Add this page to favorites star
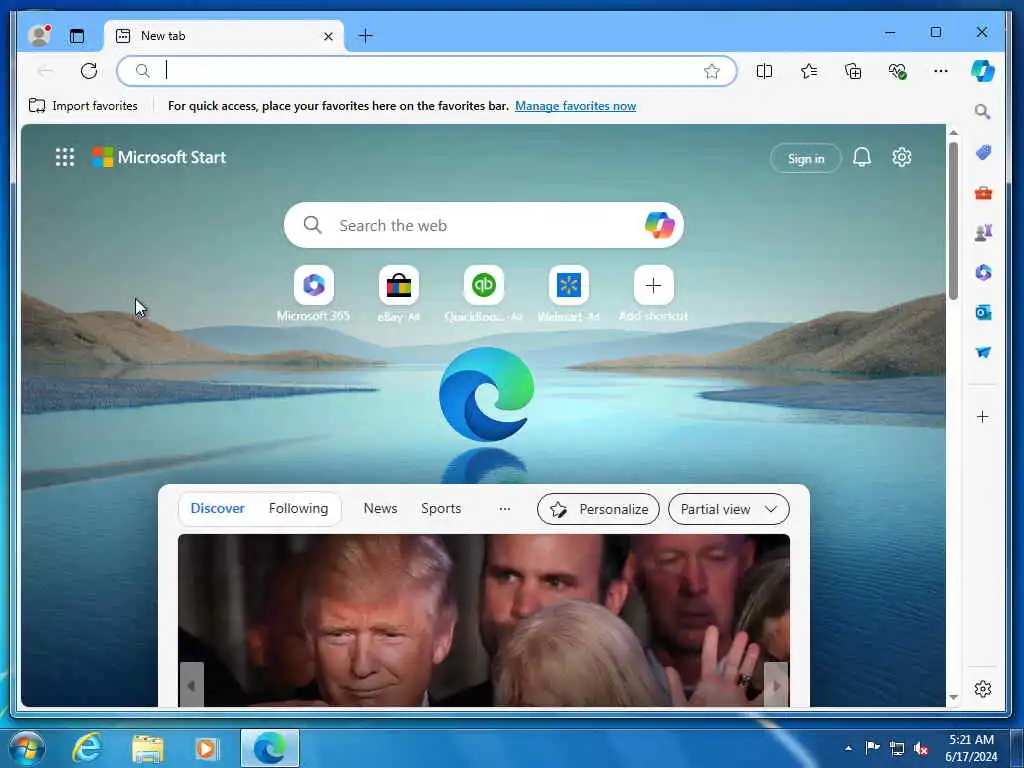The height and width of the screenshot is (768, 1024). 712,71
